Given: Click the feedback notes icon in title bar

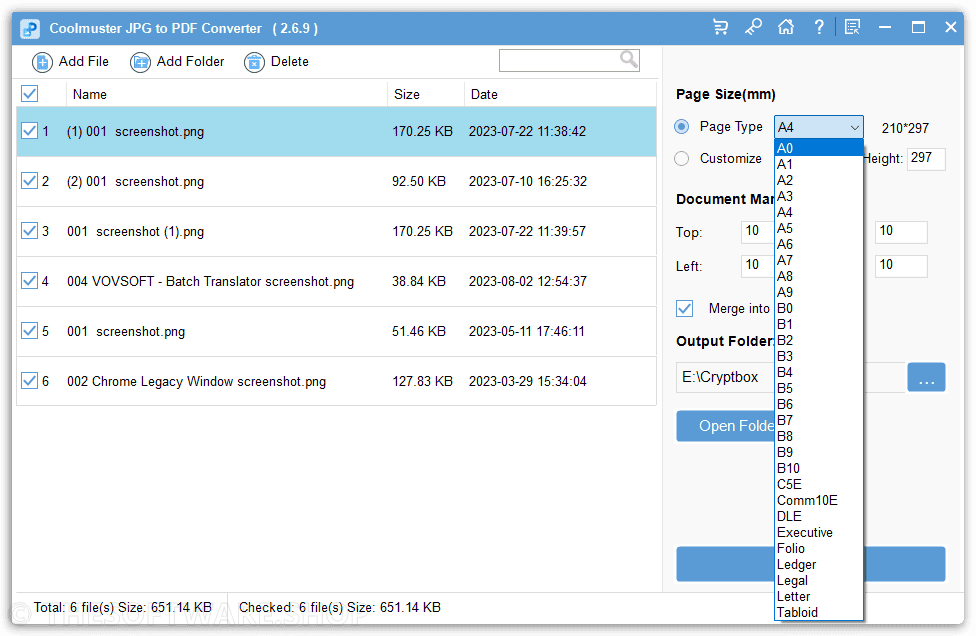Looking at the screenshot, I should coord(852,27).
